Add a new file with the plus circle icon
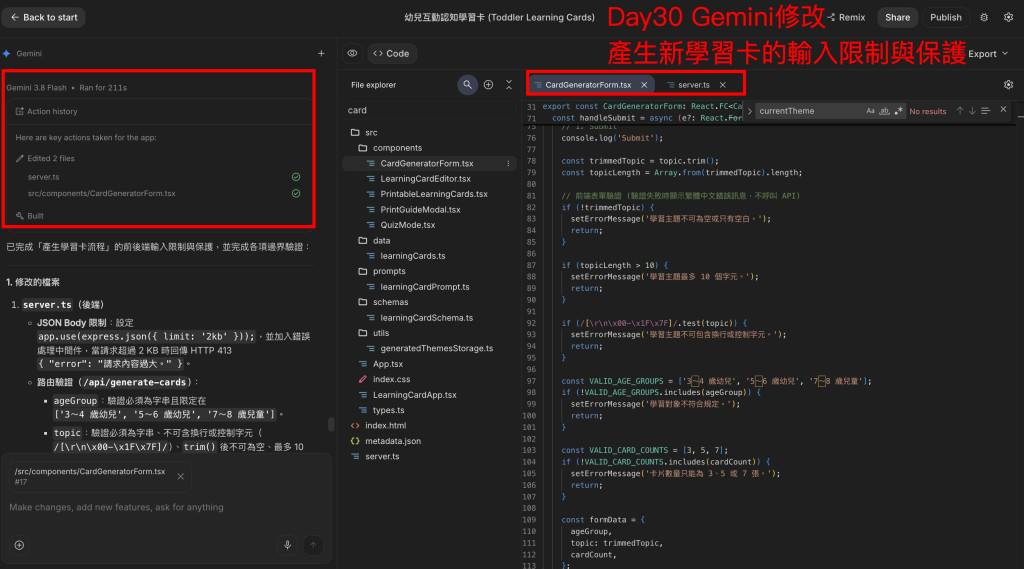This screenshot has width=1024, height=569. [488, 85]
